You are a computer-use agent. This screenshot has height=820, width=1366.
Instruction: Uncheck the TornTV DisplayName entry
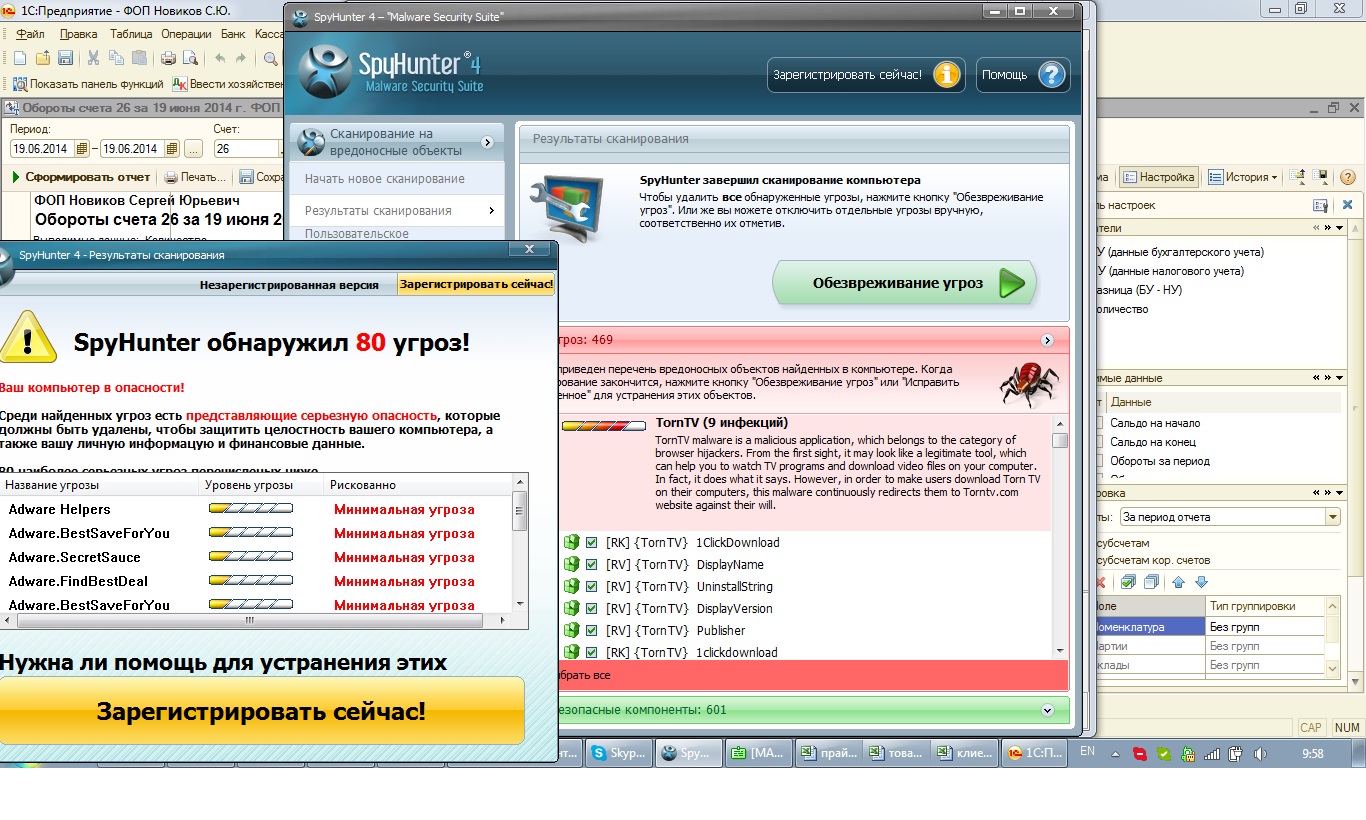591,564
